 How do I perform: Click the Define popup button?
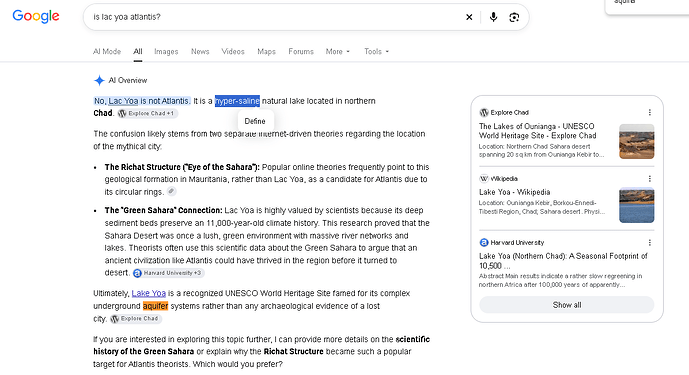click(x=255, y=121)
